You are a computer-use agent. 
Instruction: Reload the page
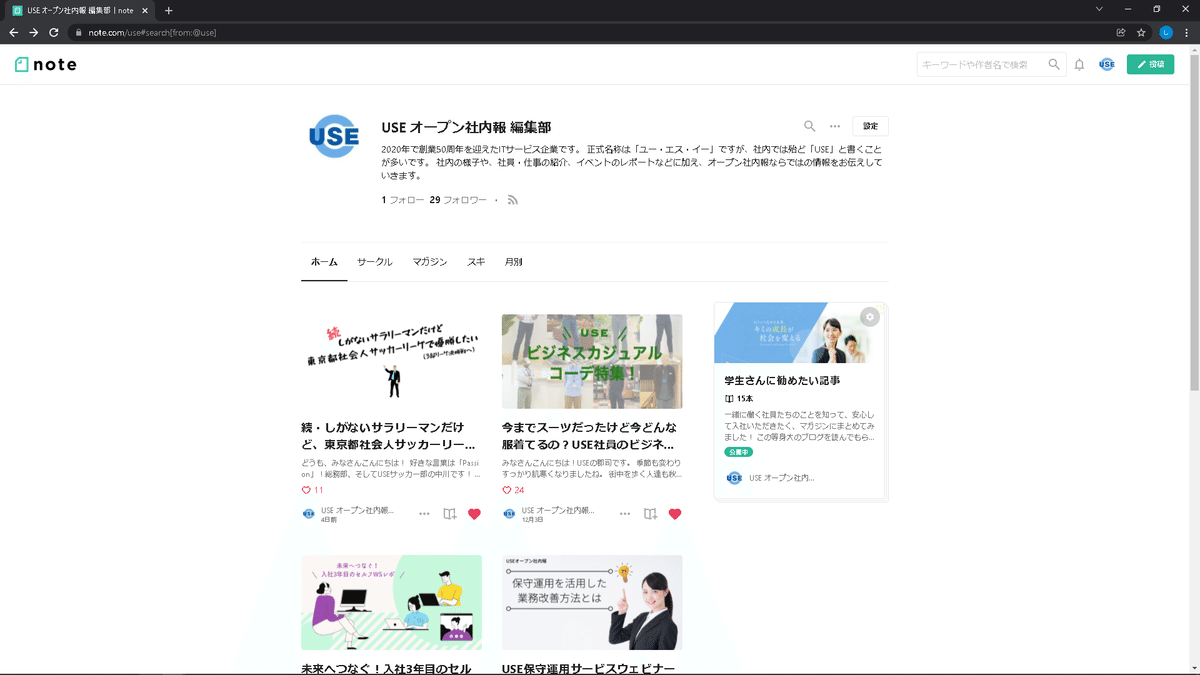54,32
